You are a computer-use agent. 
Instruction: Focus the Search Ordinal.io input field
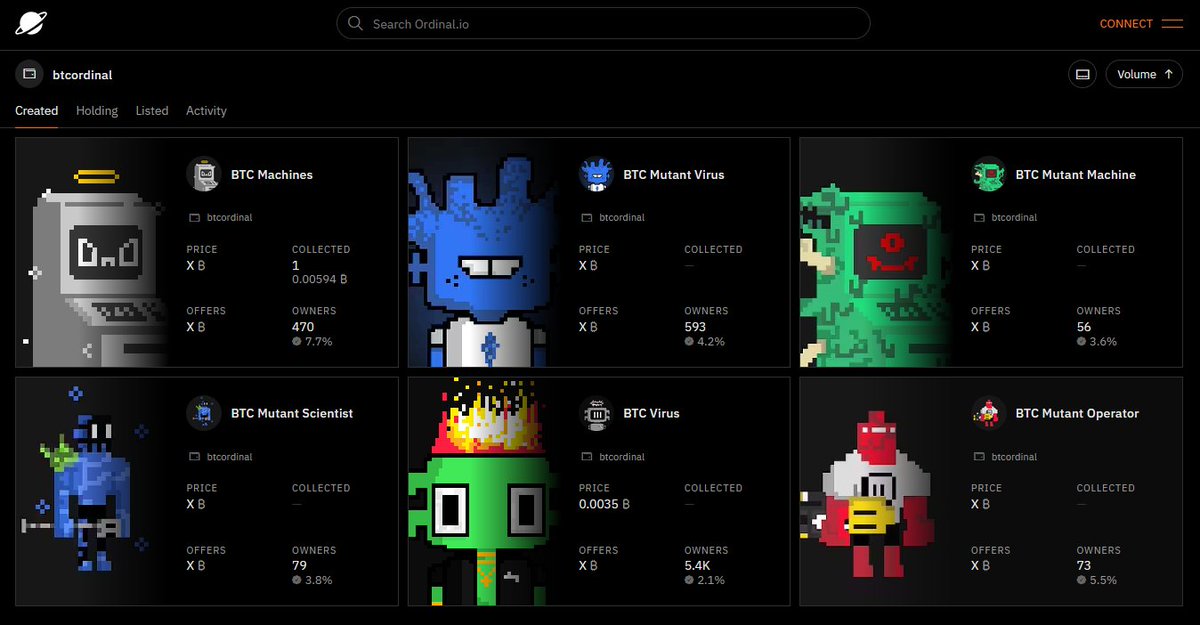point(603,24)
